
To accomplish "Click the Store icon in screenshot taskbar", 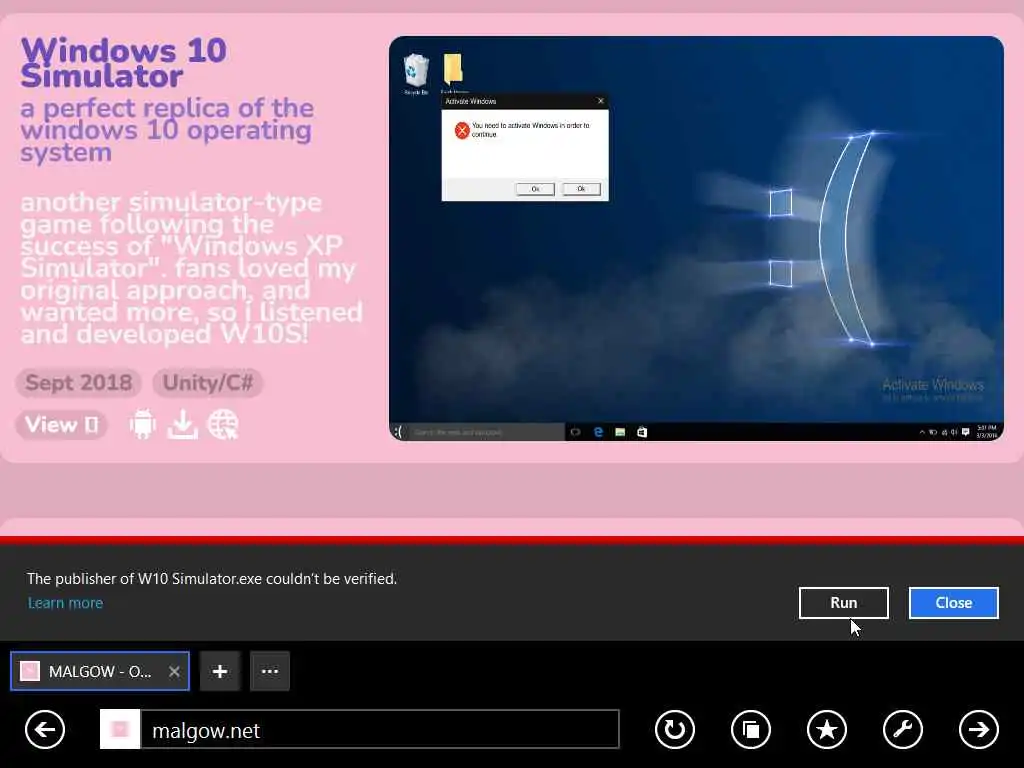I will pos(642,432).
